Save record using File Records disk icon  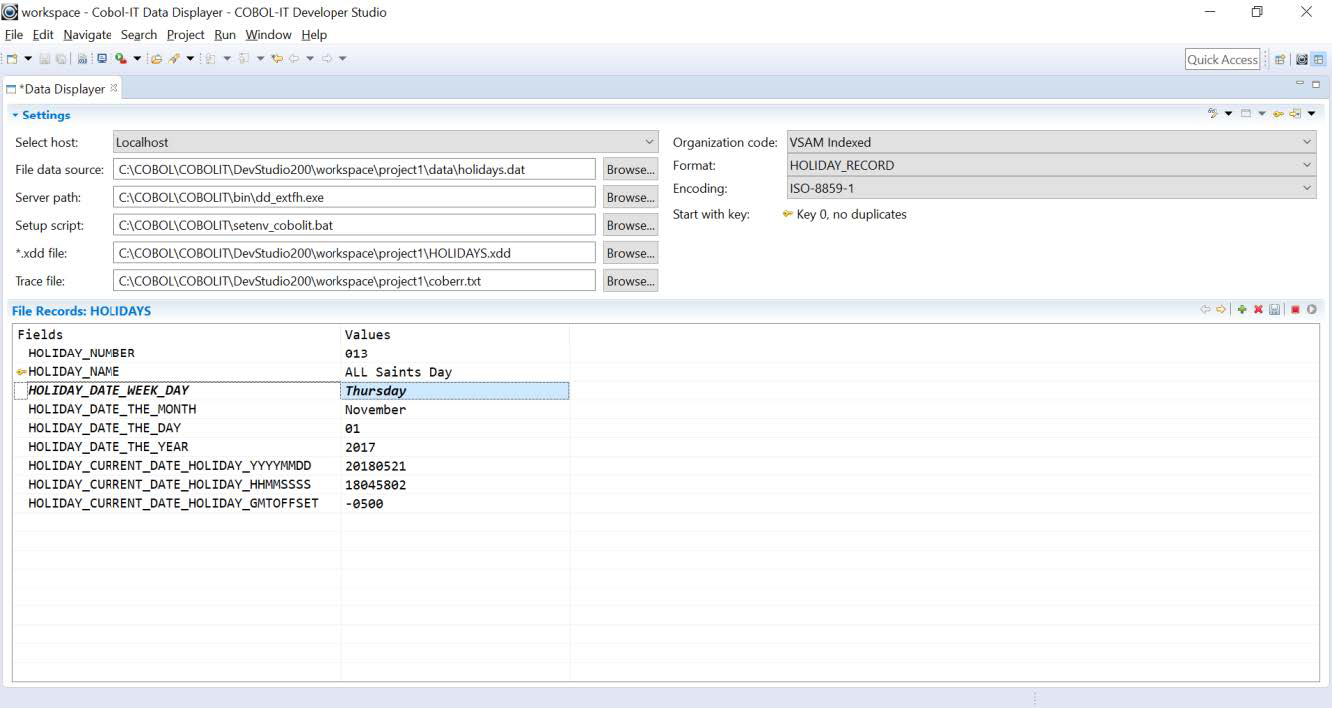tap(1274, 310)
